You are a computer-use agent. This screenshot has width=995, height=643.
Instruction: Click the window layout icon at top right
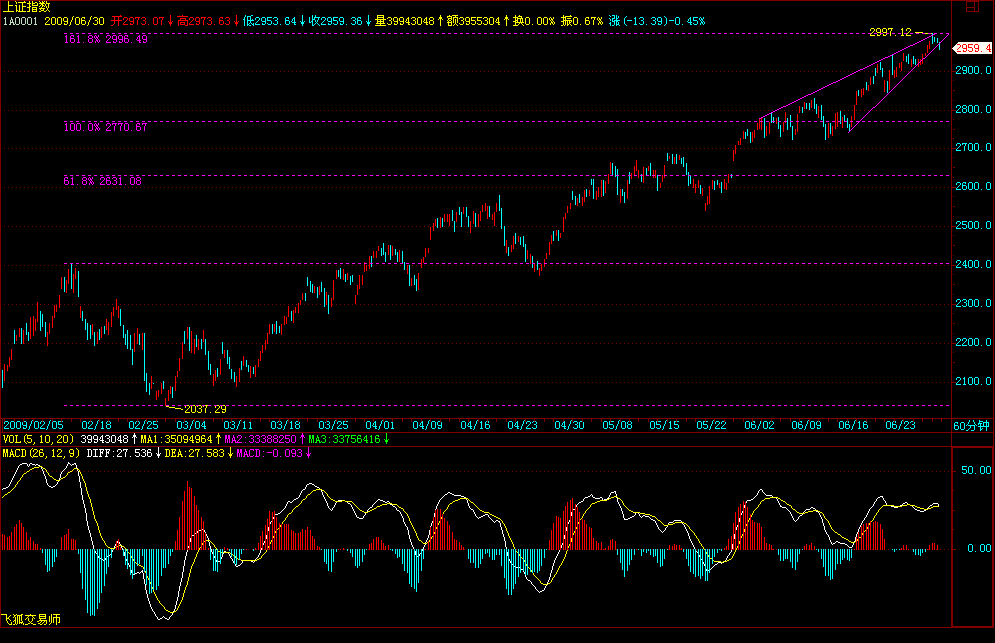click(972, 7)
